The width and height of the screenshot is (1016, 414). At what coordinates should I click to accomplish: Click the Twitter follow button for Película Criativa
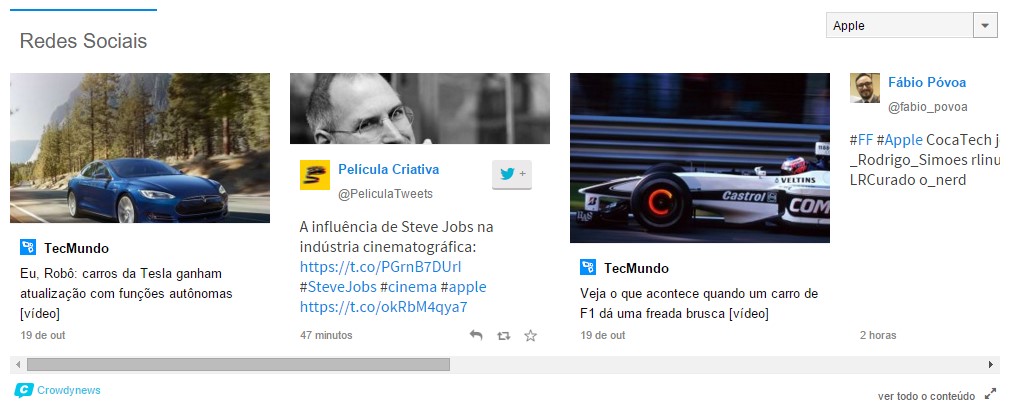tap(511, 174)
